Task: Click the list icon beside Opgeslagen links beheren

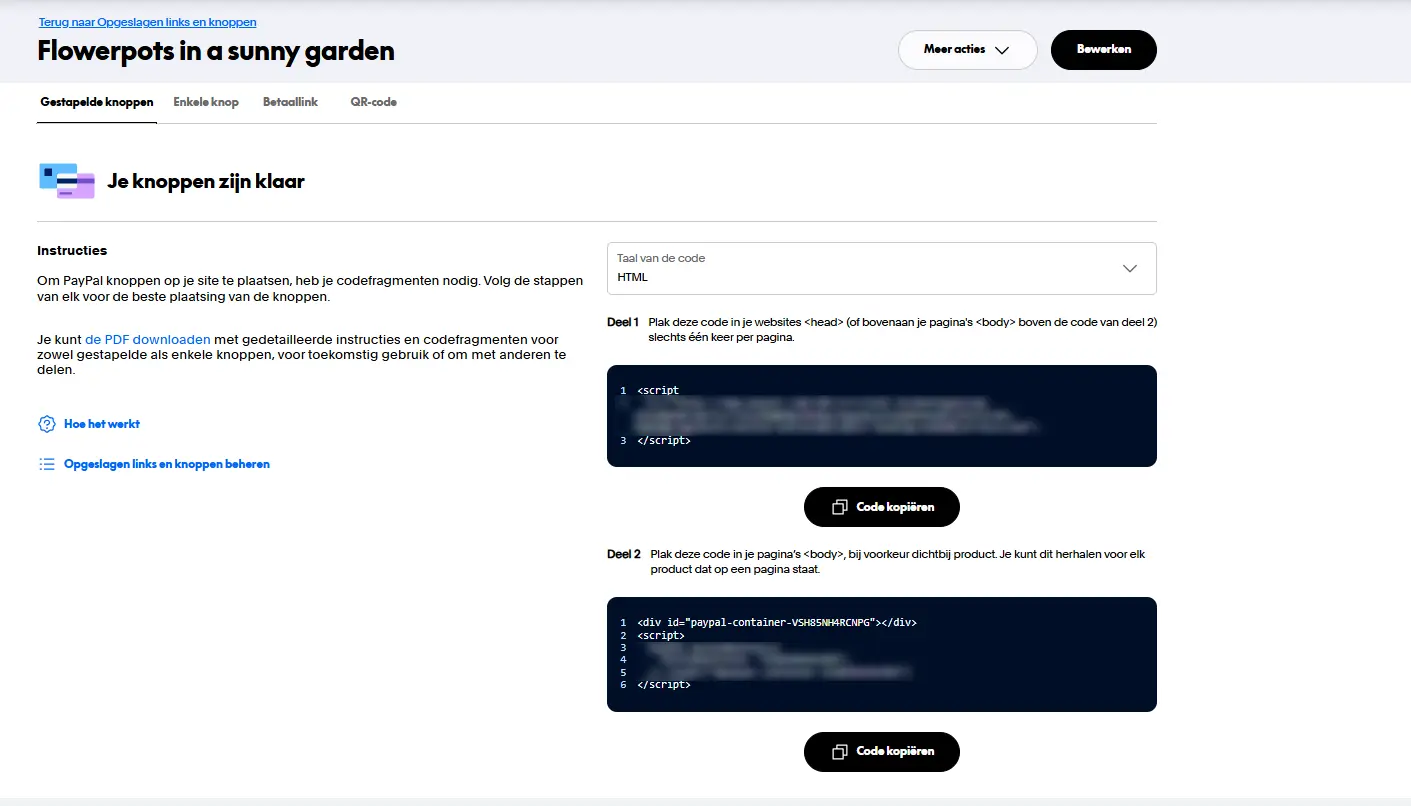Action: coord(46,464)
